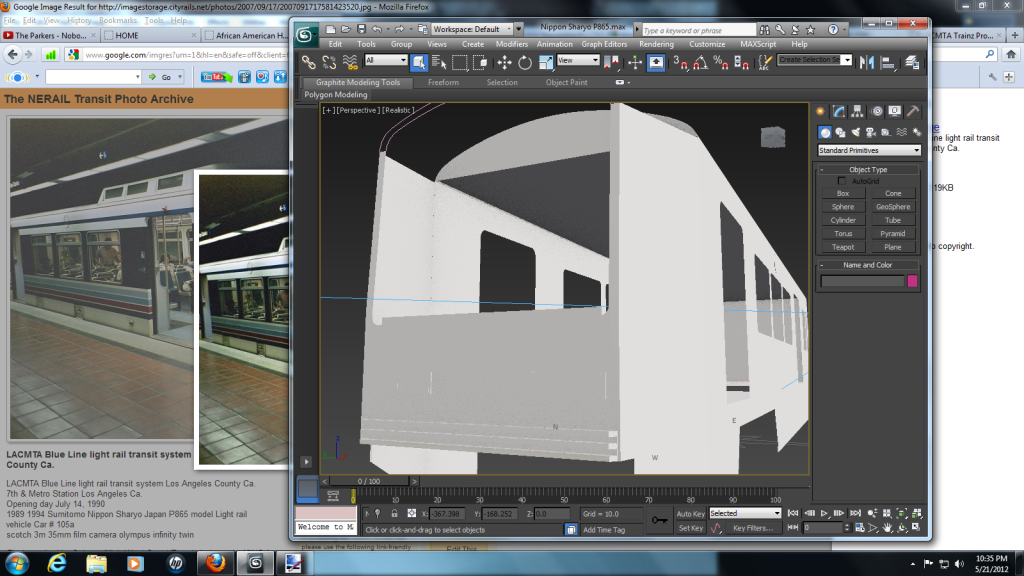The height and width of the screenshot is (576, 1024).
Task: Open the key mode Selected dropdown
Action: (745, 513)
